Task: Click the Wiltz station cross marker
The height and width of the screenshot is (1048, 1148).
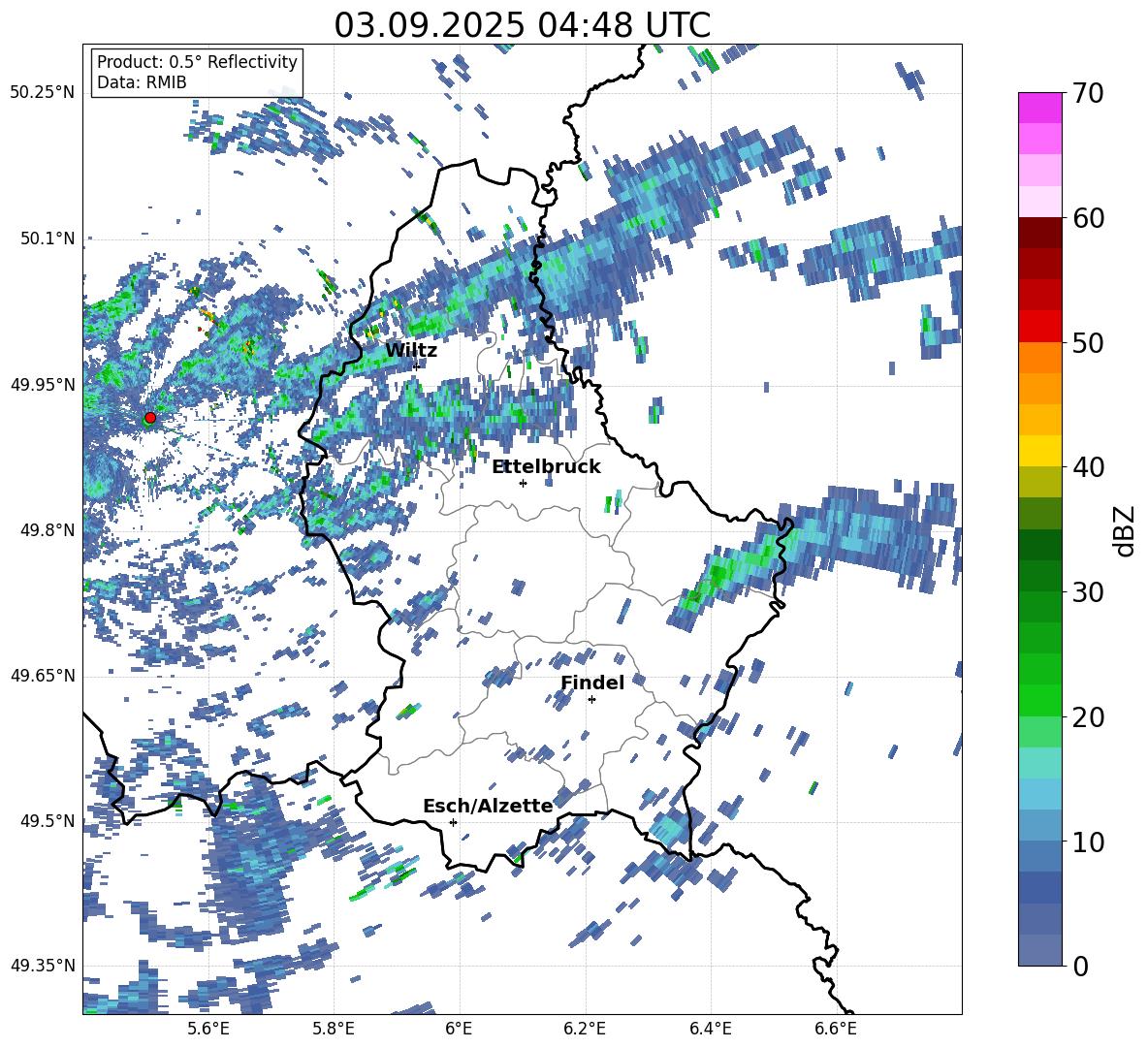Action: [417, 366]
